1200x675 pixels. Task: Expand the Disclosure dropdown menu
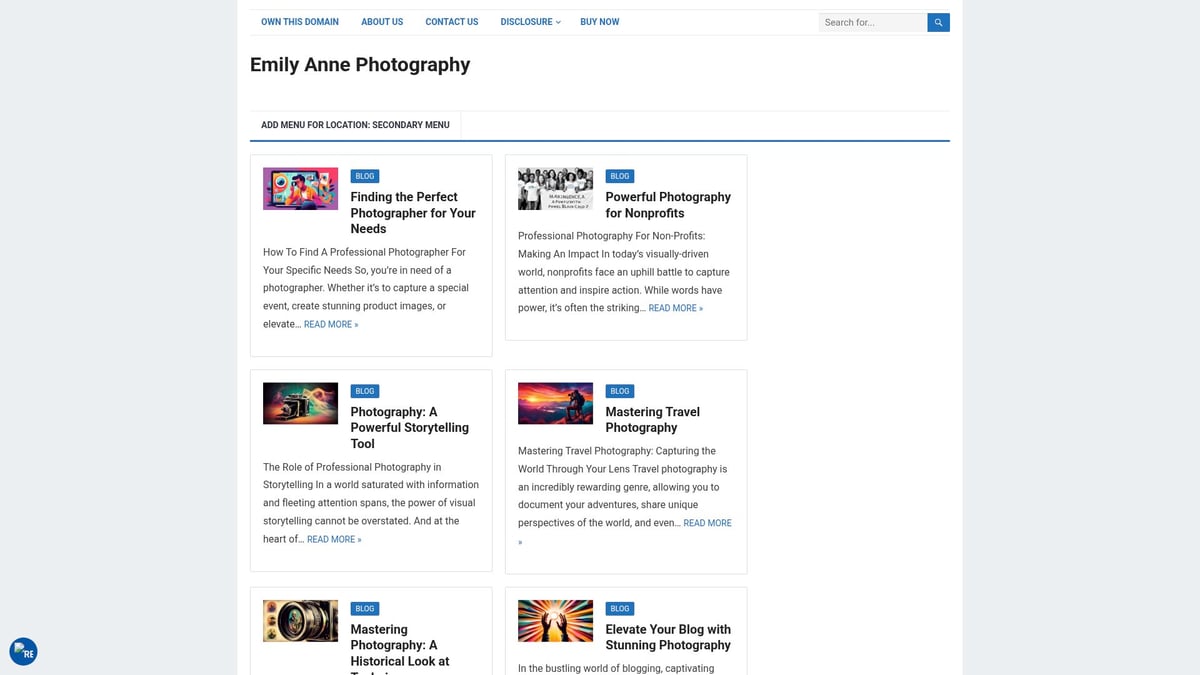530,22
